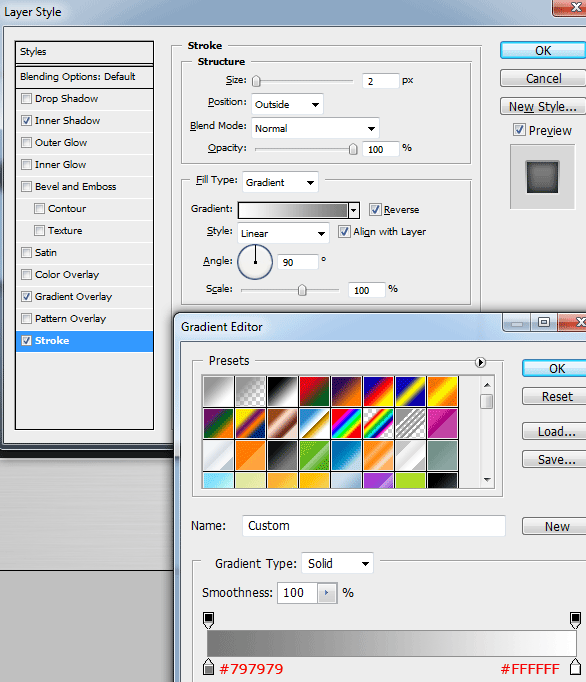Screen dimensions: 586x682
Task: Open the Presets flyout menu arrow
Action: pyautogui.click(x=480, y=362)
